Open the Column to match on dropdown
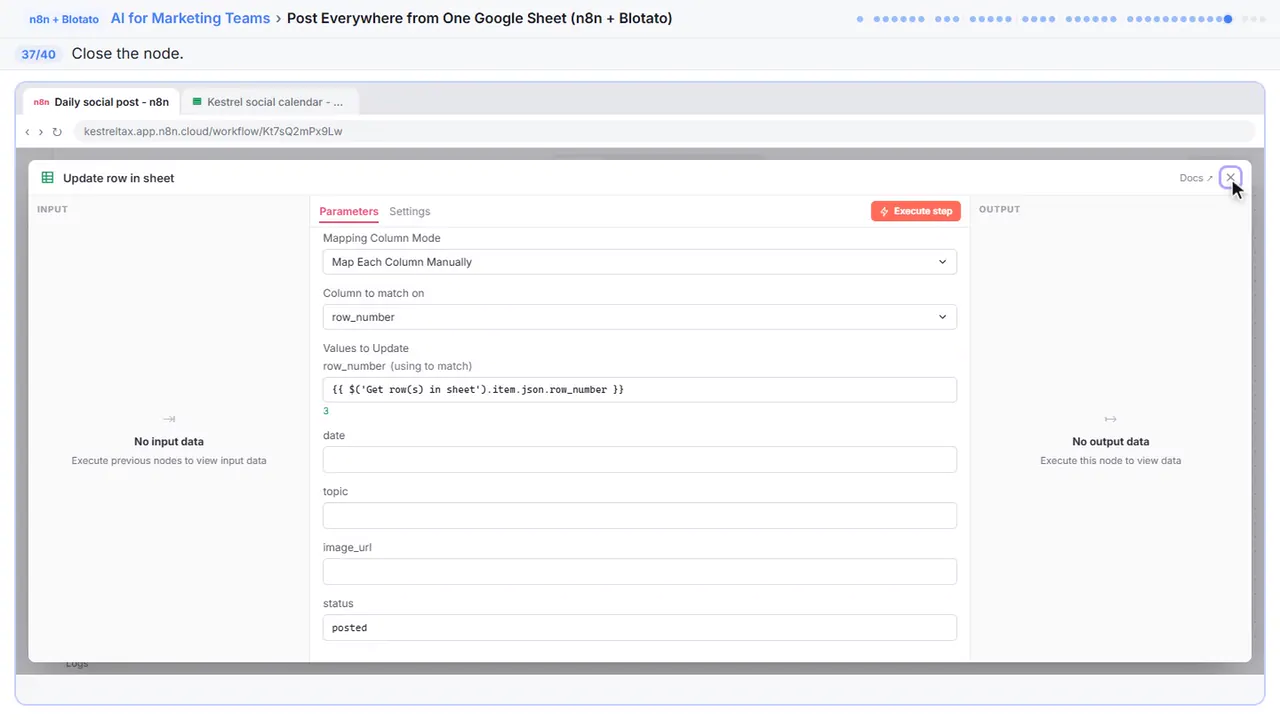Screen dimensions: 1280x720 (x=640, y=317)
